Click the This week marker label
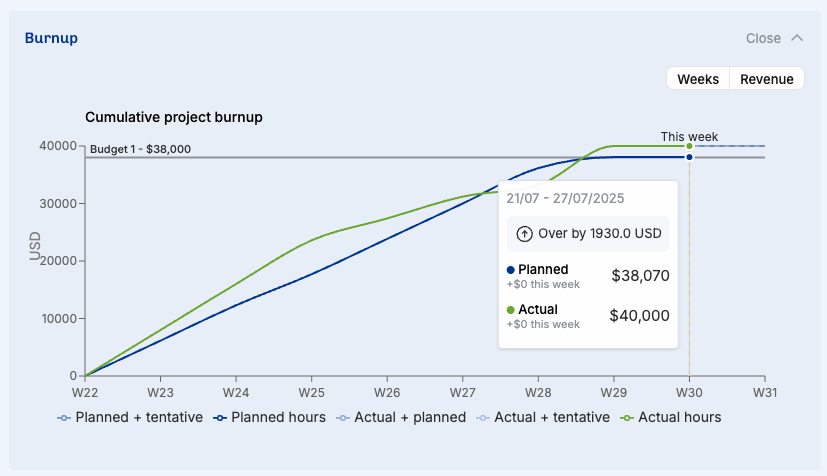This screenshot has width=827, height=476. tap(689, 137)
